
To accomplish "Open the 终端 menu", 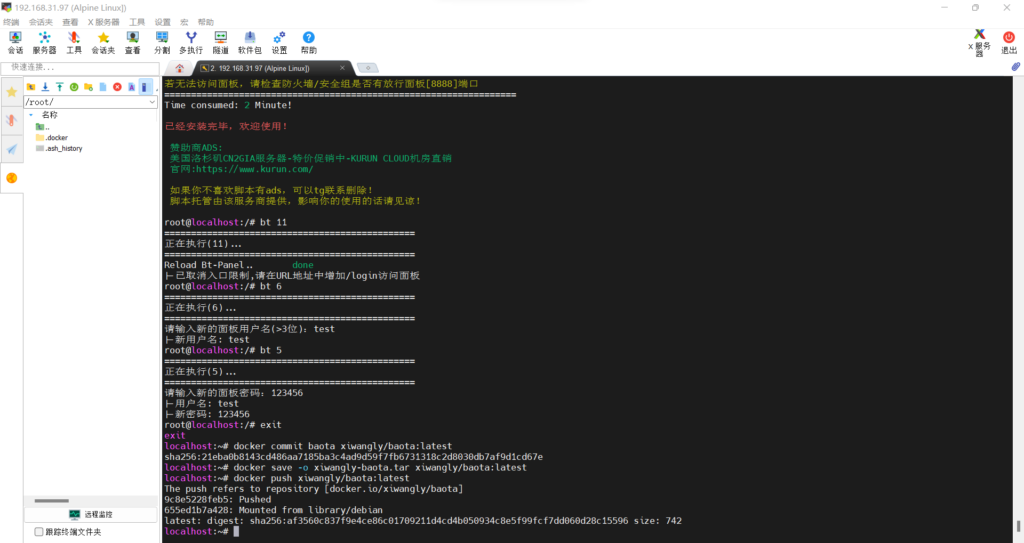I will point(11,22).
